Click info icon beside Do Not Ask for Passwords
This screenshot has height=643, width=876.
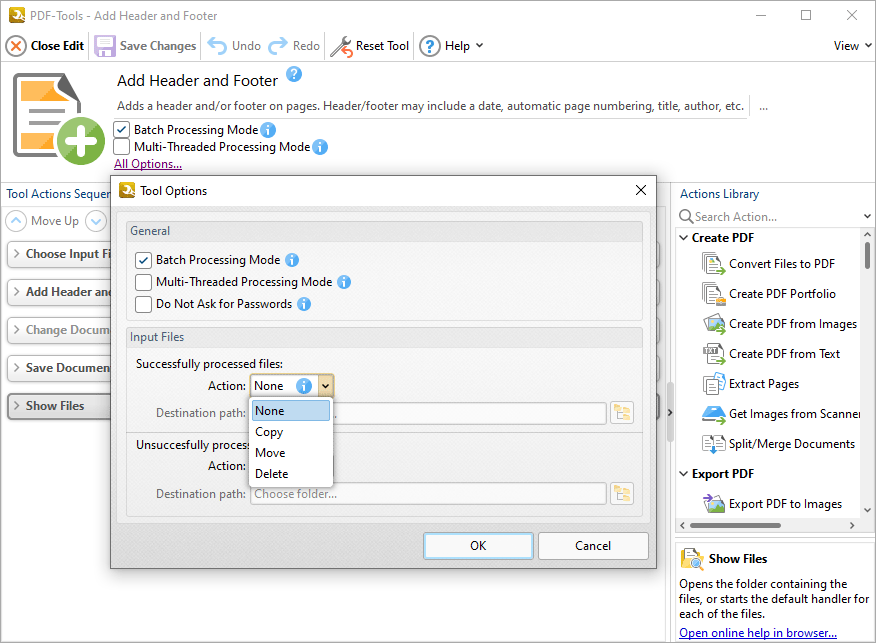pyautogui.click(x=304, y=304)
